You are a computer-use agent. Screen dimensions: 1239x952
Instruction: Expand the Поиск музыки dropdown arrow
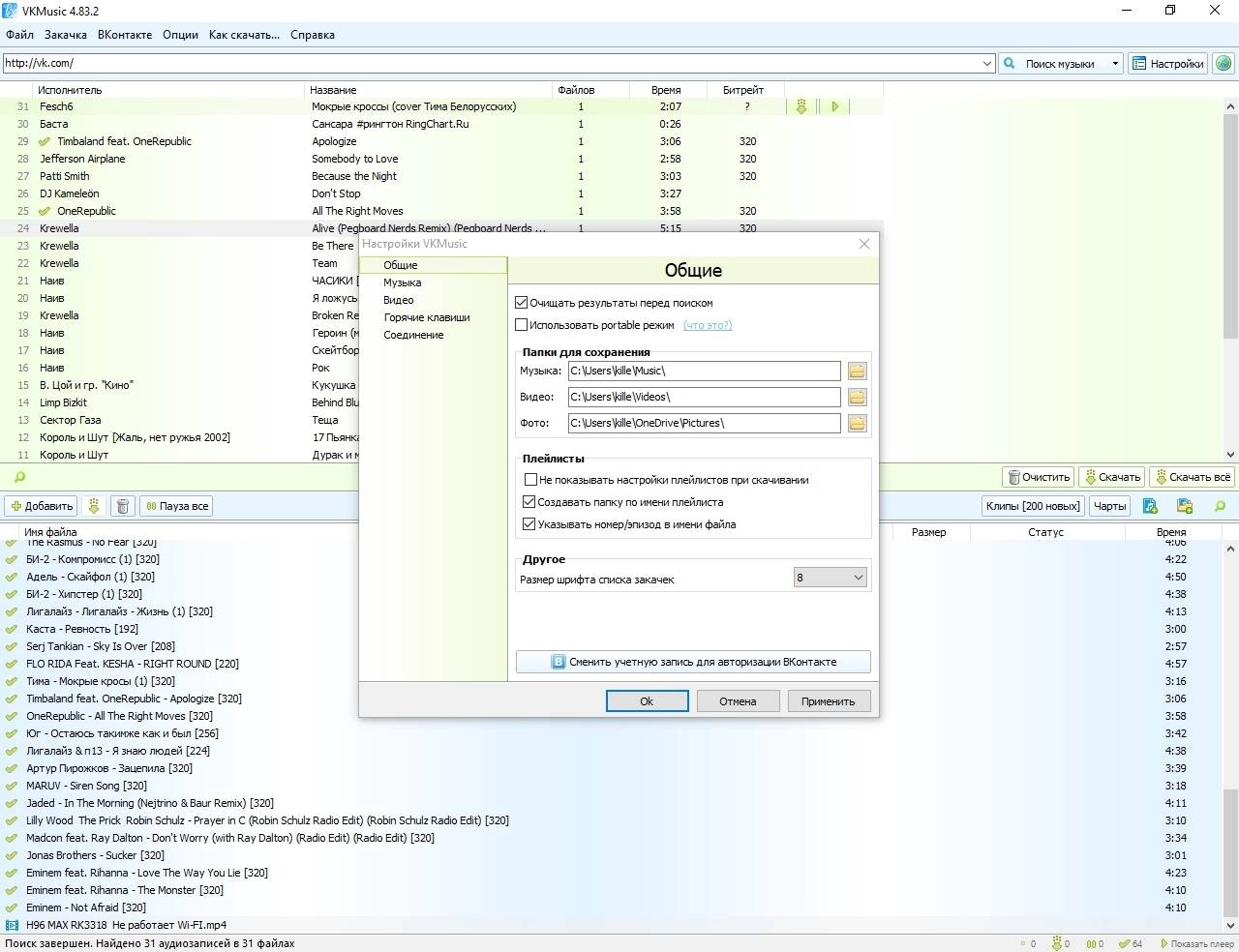tap(1115, 63)
